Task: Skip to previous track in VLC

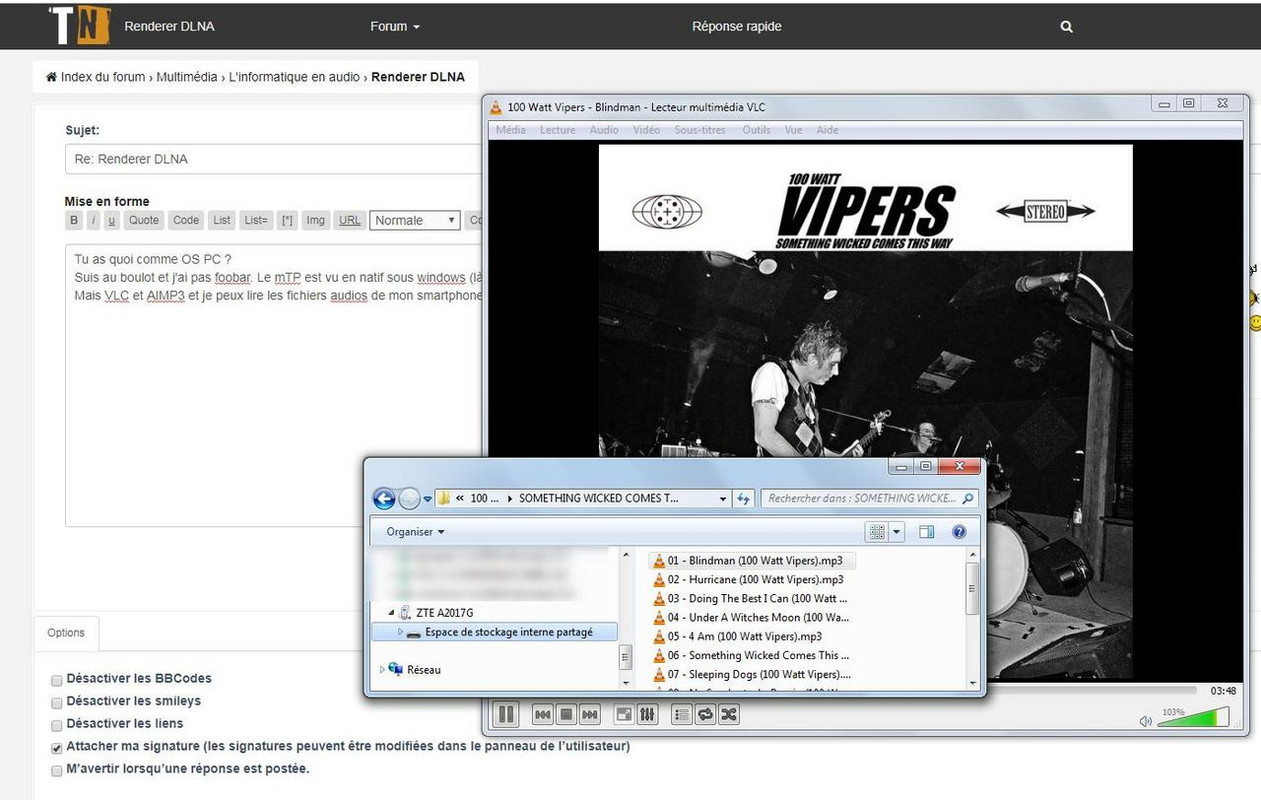Action: (x=543, y=714)
